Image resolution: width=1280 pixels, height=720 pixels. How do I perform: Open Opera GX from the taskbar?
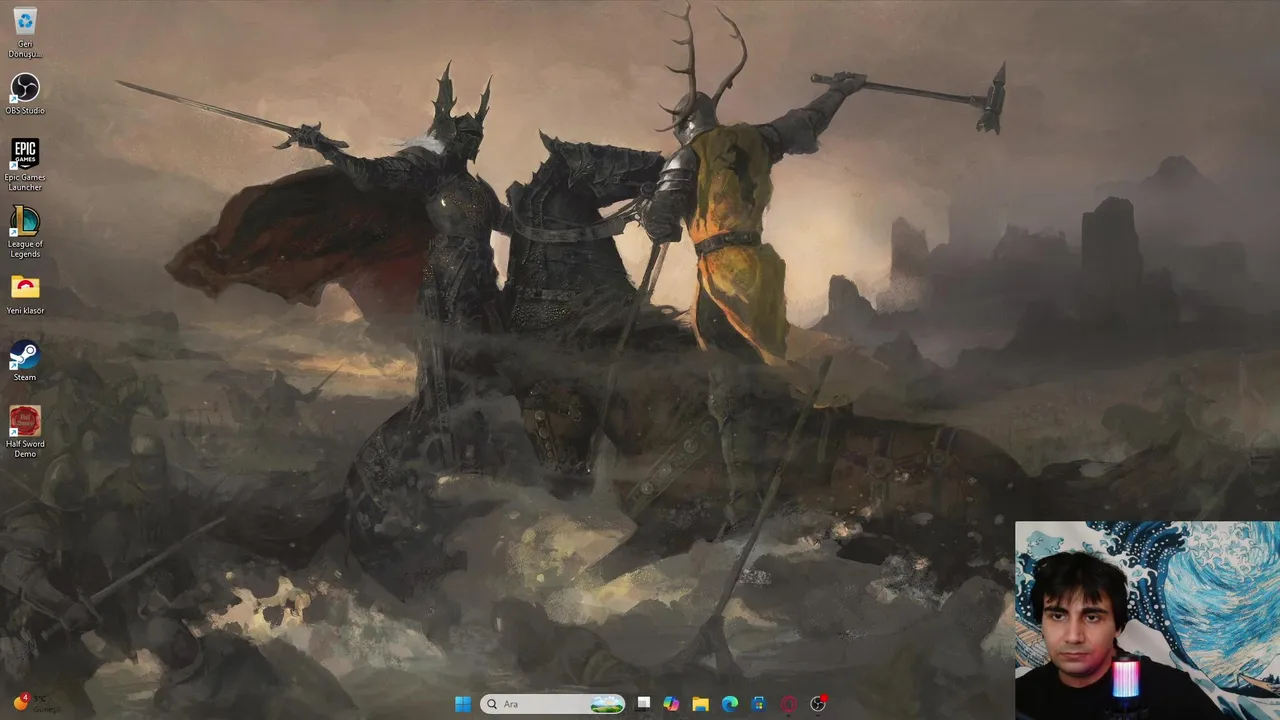(788, 704)
